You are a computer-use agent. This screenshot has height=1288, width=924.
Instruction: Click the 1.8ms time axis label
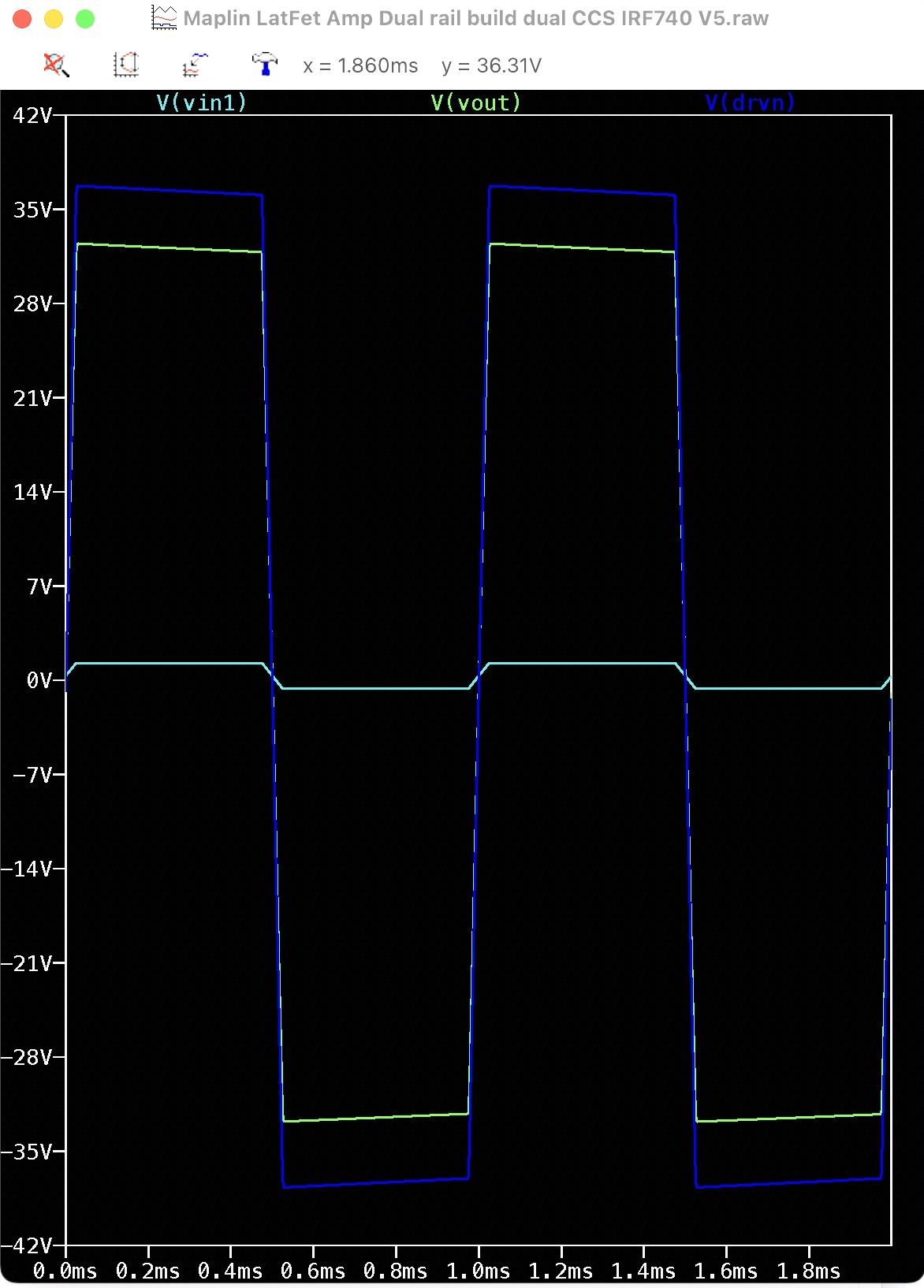[x=809, y=1271]
